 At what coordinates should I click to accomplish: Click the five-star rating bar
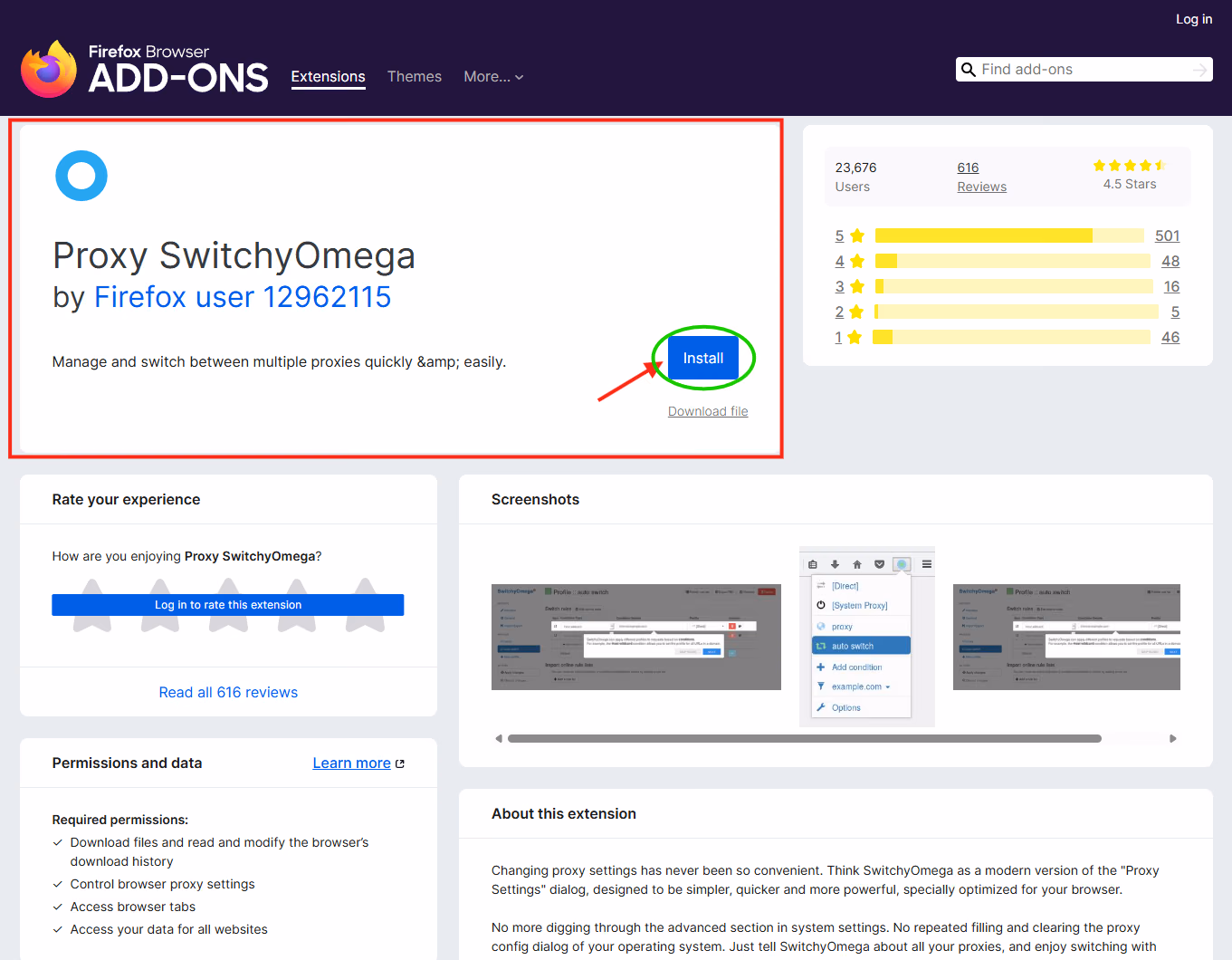point(1009,235)
